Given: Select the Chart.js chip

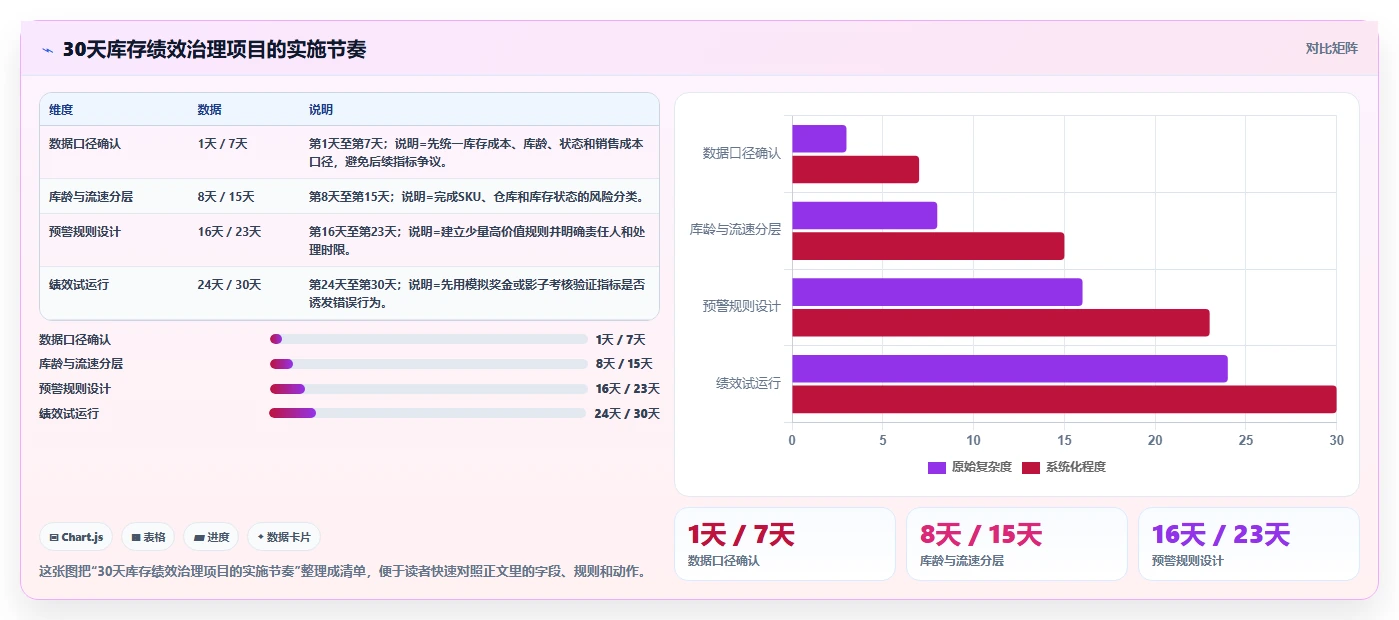Looking at the screenshot, I should (77, 537).
